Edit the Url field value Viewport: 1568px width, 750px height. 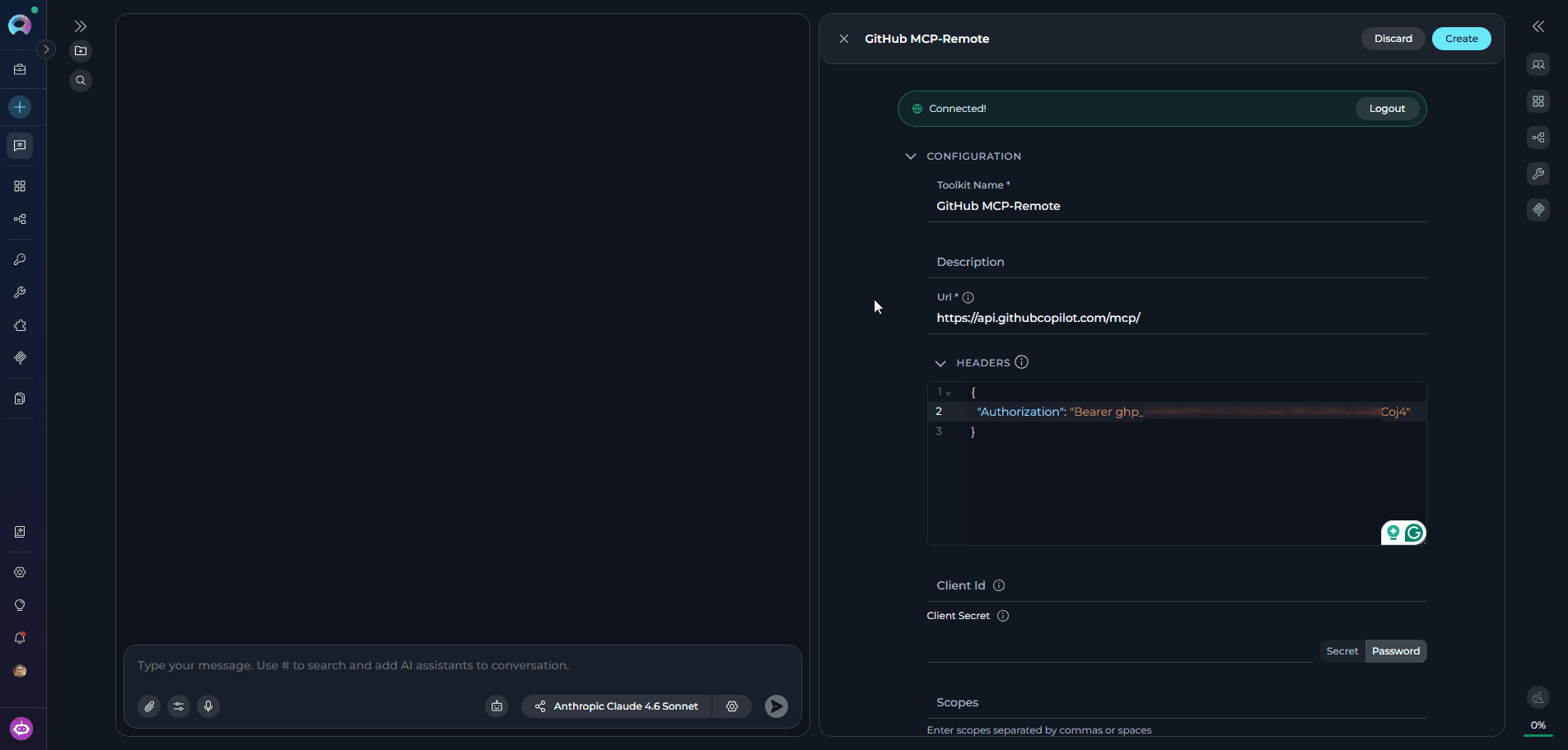point(1177,318)
